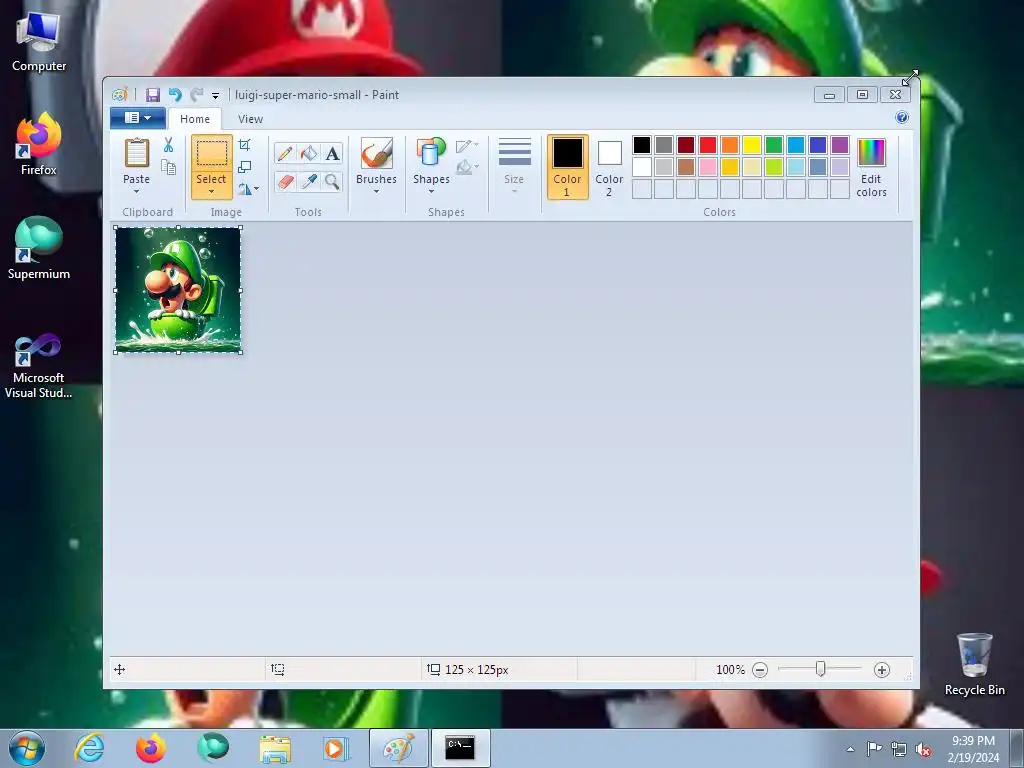Pick the yellow color swatch
The height and width of the screenshot is (768, 1024).
coord(752,145)
